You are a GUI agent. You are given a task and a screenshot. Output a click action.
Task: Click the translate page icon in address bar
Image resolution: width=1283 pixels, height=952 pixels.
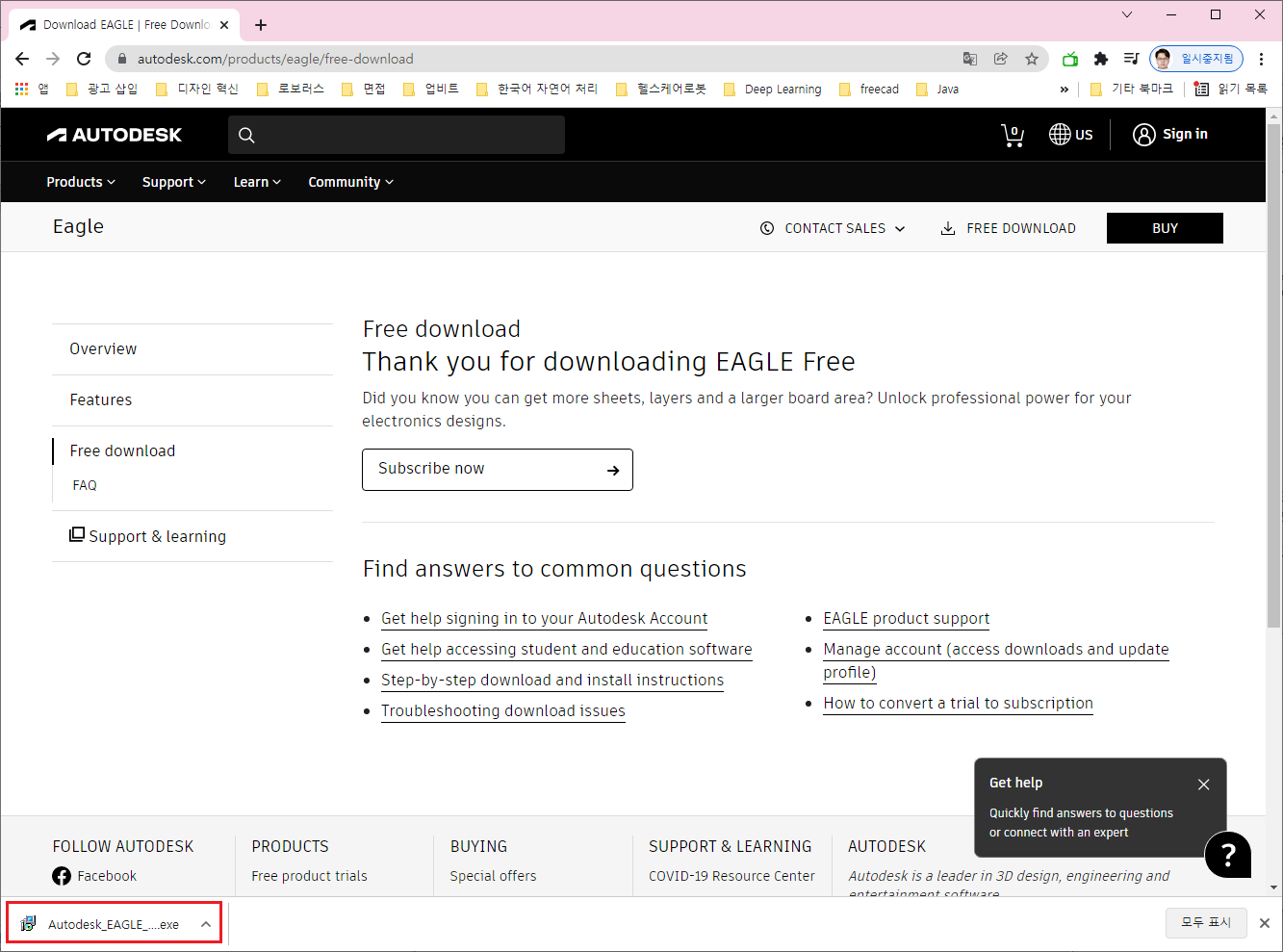pyautogui.click(x=970, y=59)
